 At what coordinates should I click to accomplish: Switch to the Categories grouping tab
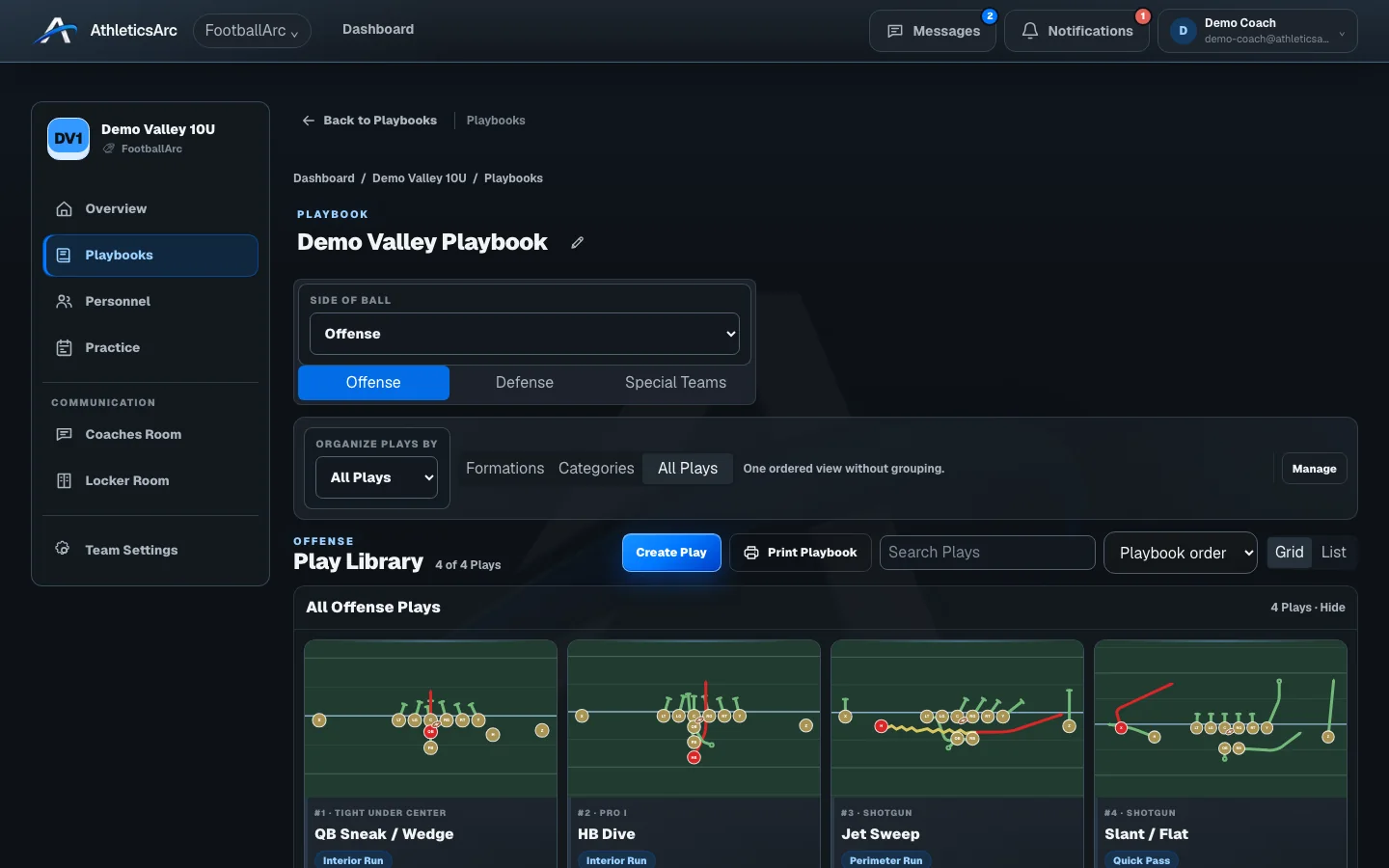point(596,469)
